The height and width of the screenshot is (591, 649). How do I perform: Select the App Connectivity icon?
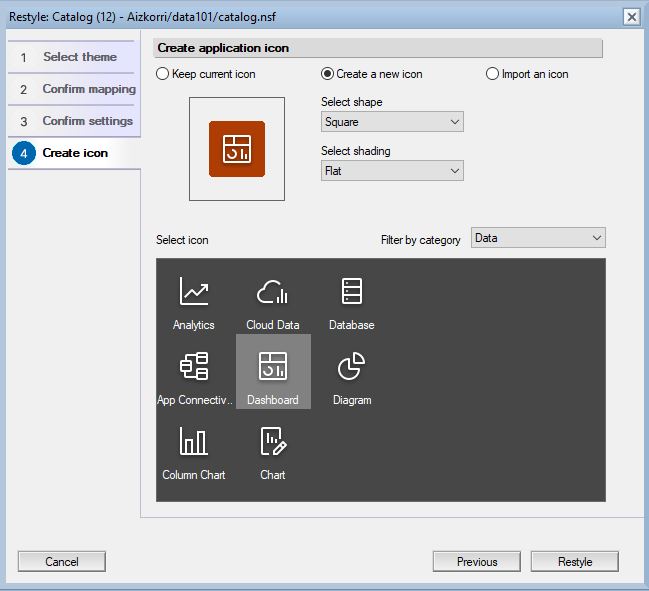pyautogui.click(x=194, y=374)
